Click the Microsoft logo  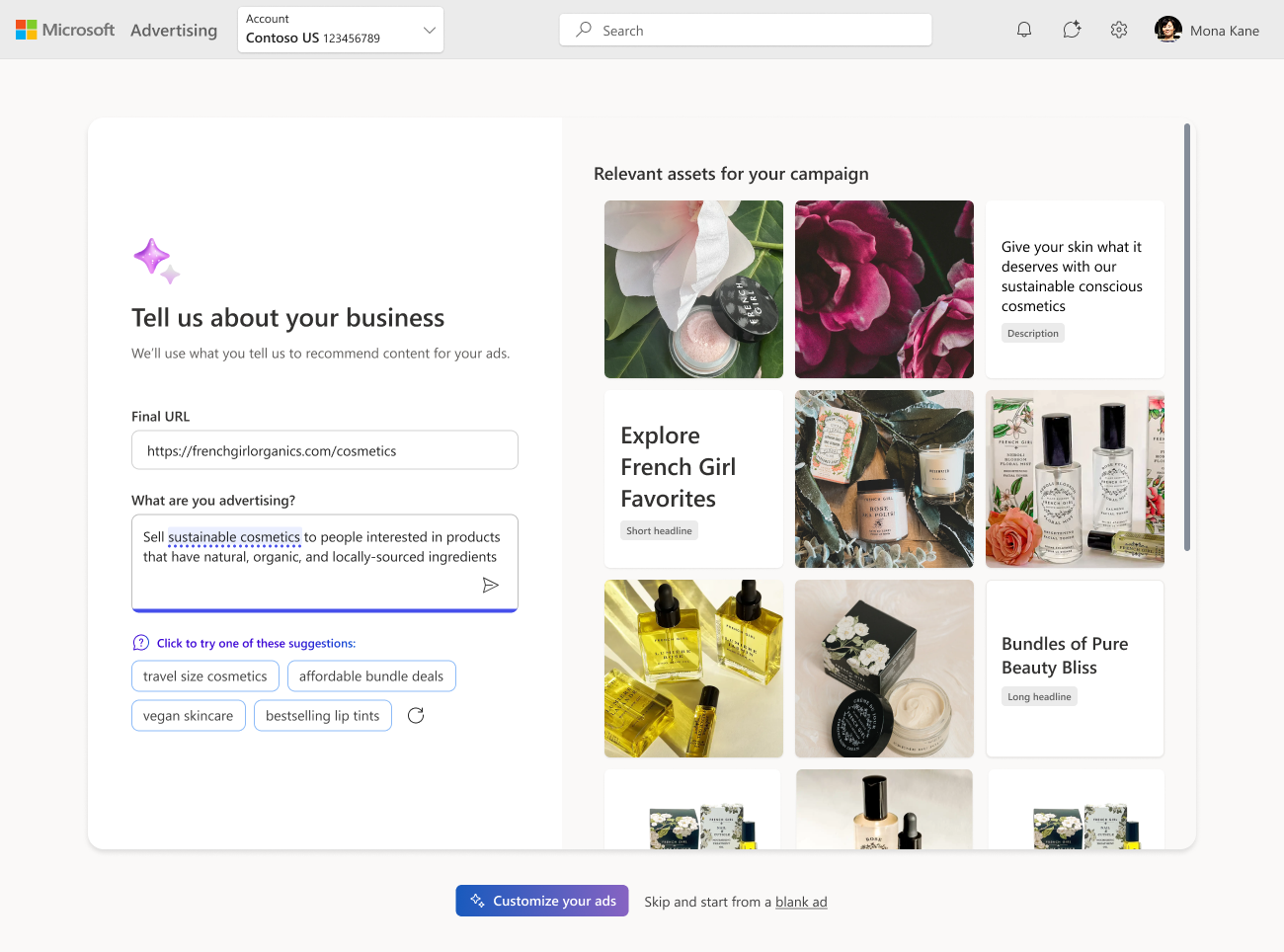coord(65,30)
